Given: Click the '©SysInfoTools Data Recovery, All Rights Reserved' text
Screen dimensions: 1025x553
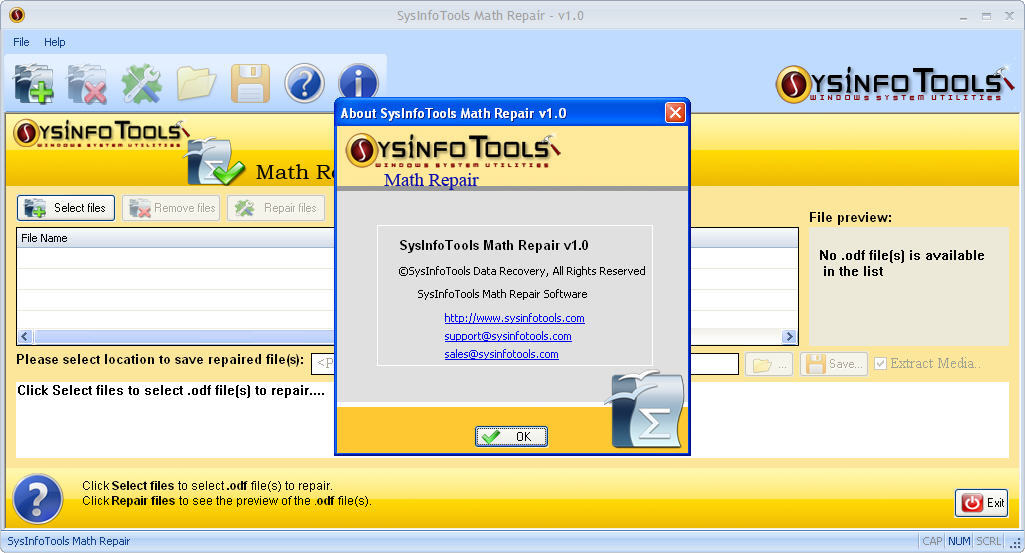Looking at the screenshot, I should coord(522,271).
